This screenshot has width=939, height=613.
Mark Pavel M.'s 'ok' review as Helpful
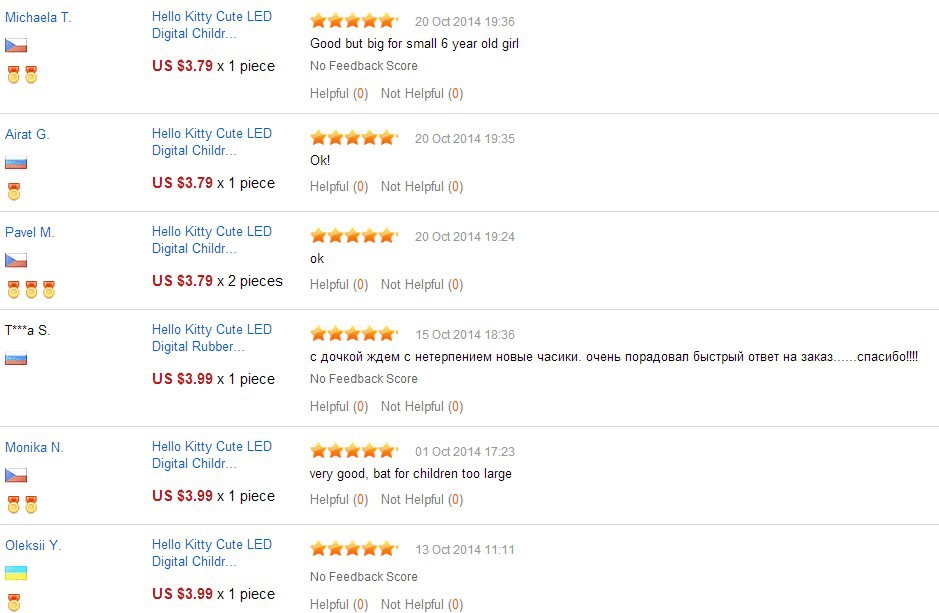click(339, 284)
